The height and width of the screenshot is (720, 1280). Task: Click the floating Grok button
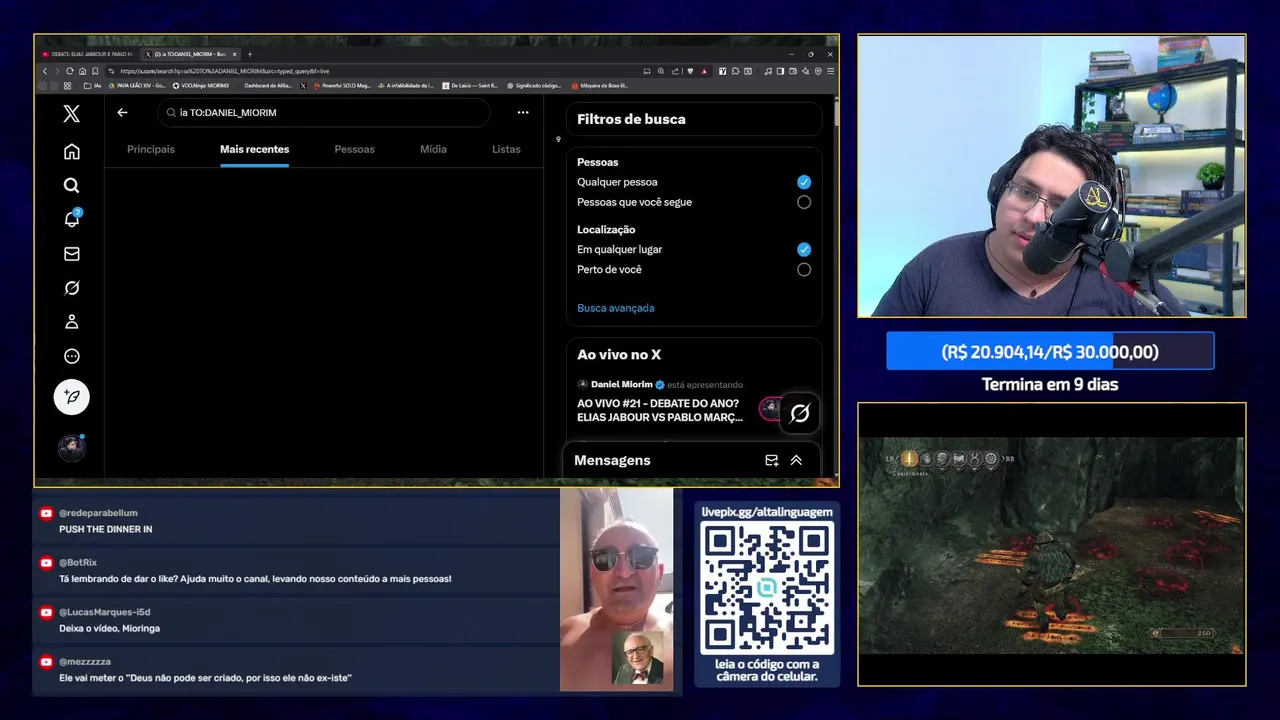tap(799, 413)
